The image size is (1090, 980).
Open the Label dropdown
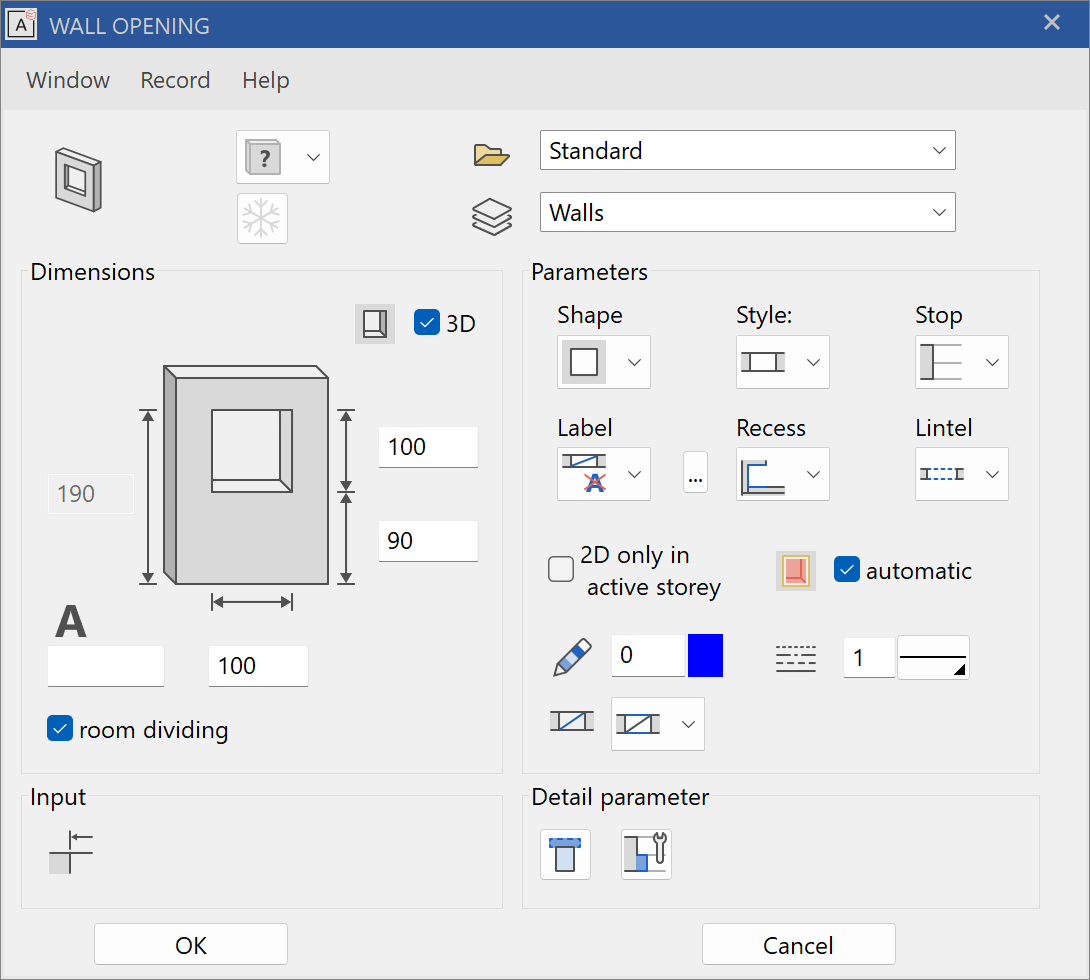(603, 474)
